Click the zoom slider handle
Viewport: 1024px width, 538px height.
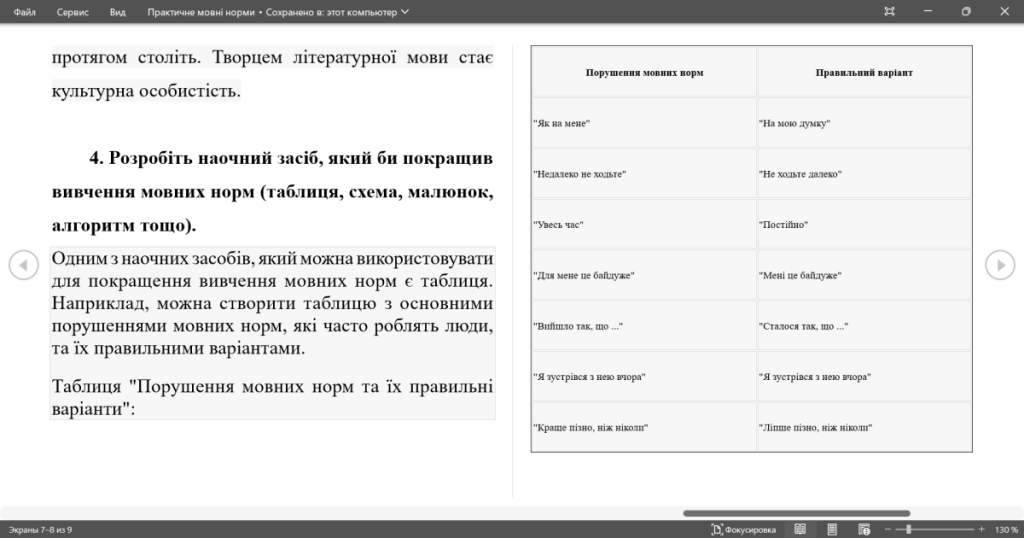[x=908, y=530]
